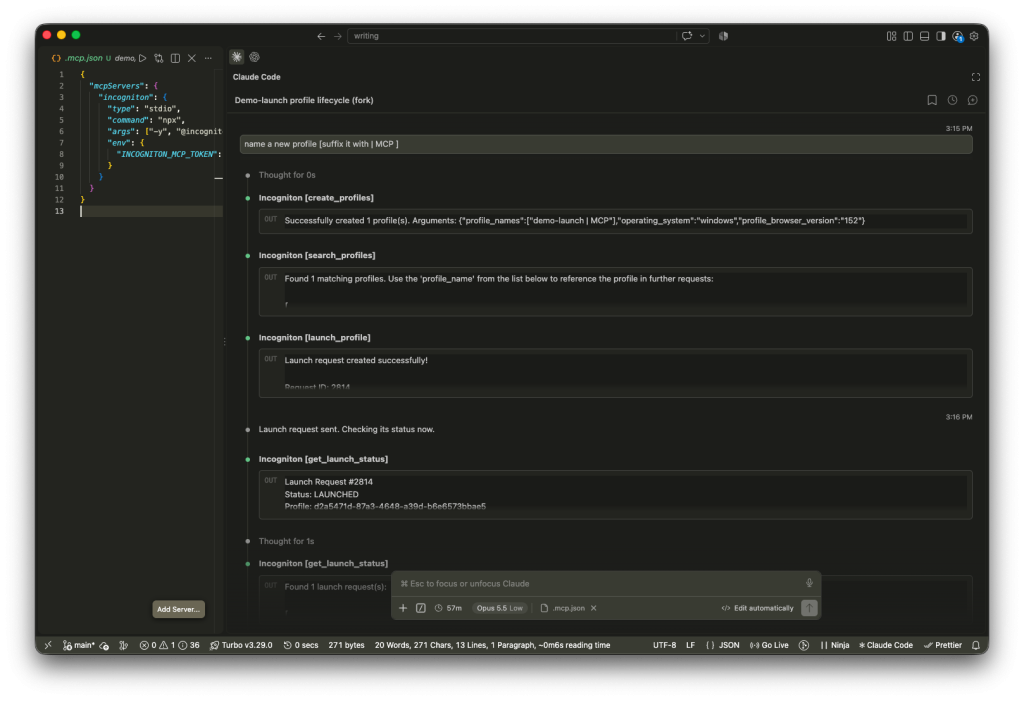Add attachment with plus icon
This screenshot has width=1024, height=701.
pyautogui.click(x=403, y=608)
